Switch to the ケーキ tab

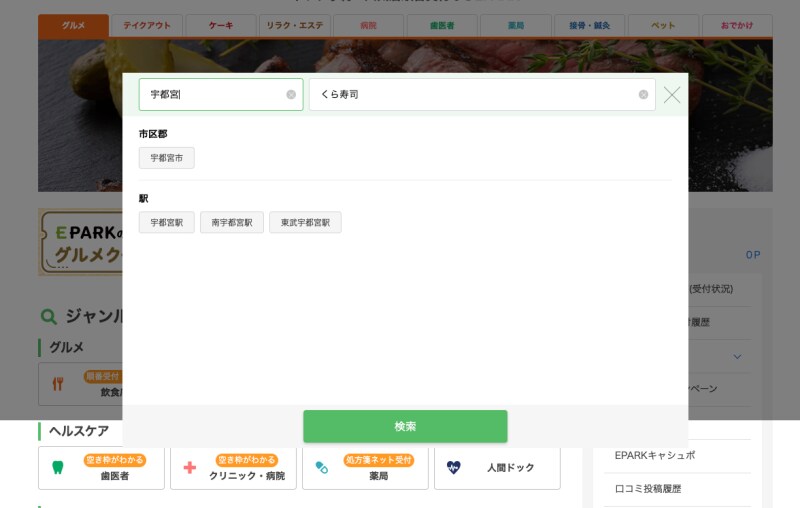coord(221,26)
